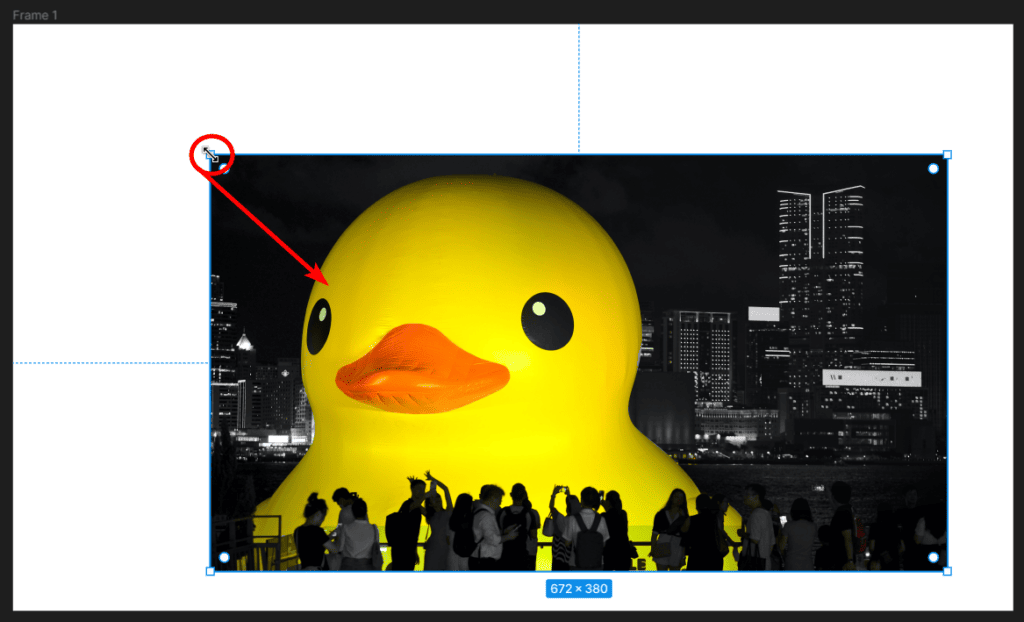Click the duck's left eye in image

pos(319,324)
